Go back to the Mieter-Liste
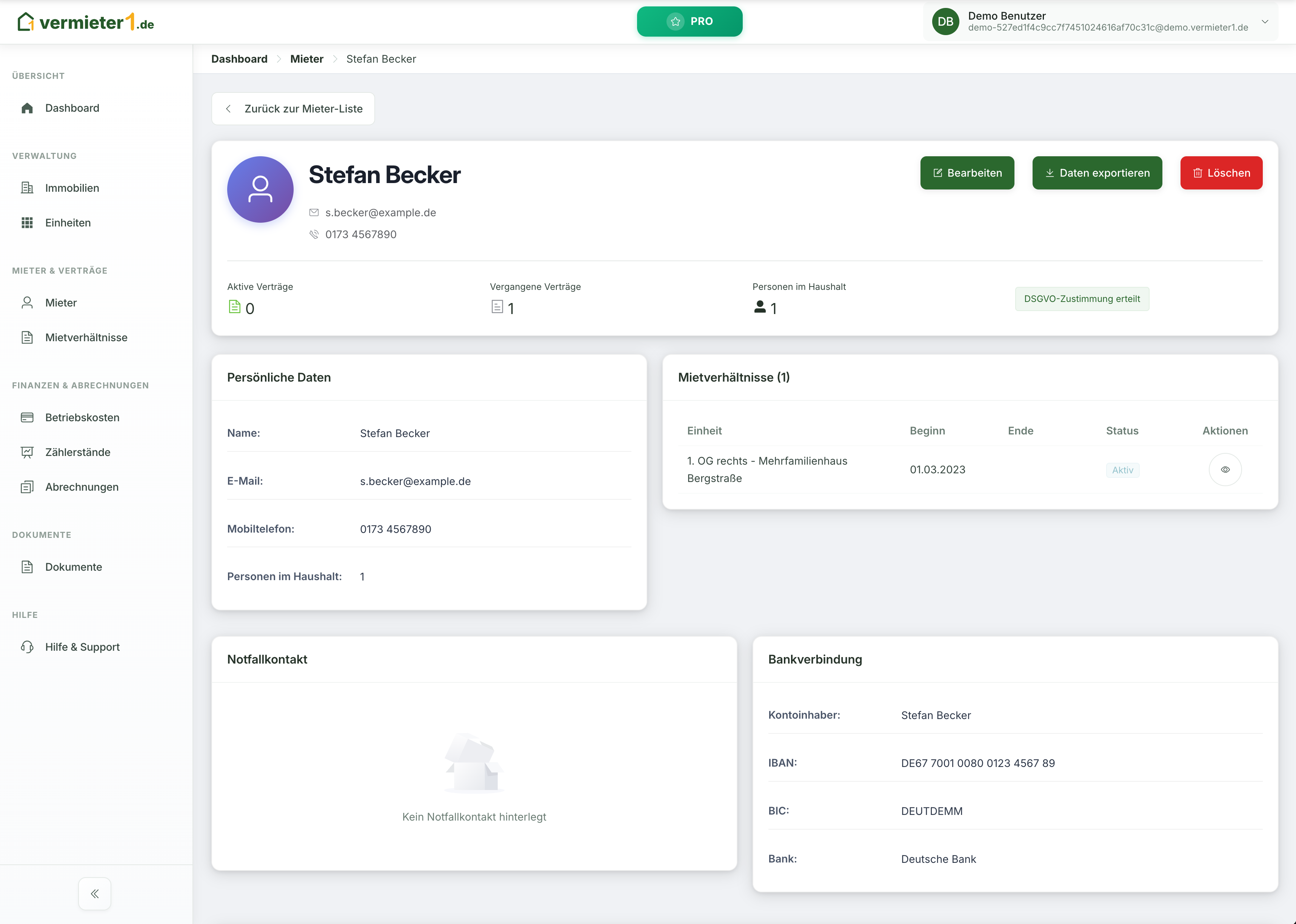 (293, 109)
